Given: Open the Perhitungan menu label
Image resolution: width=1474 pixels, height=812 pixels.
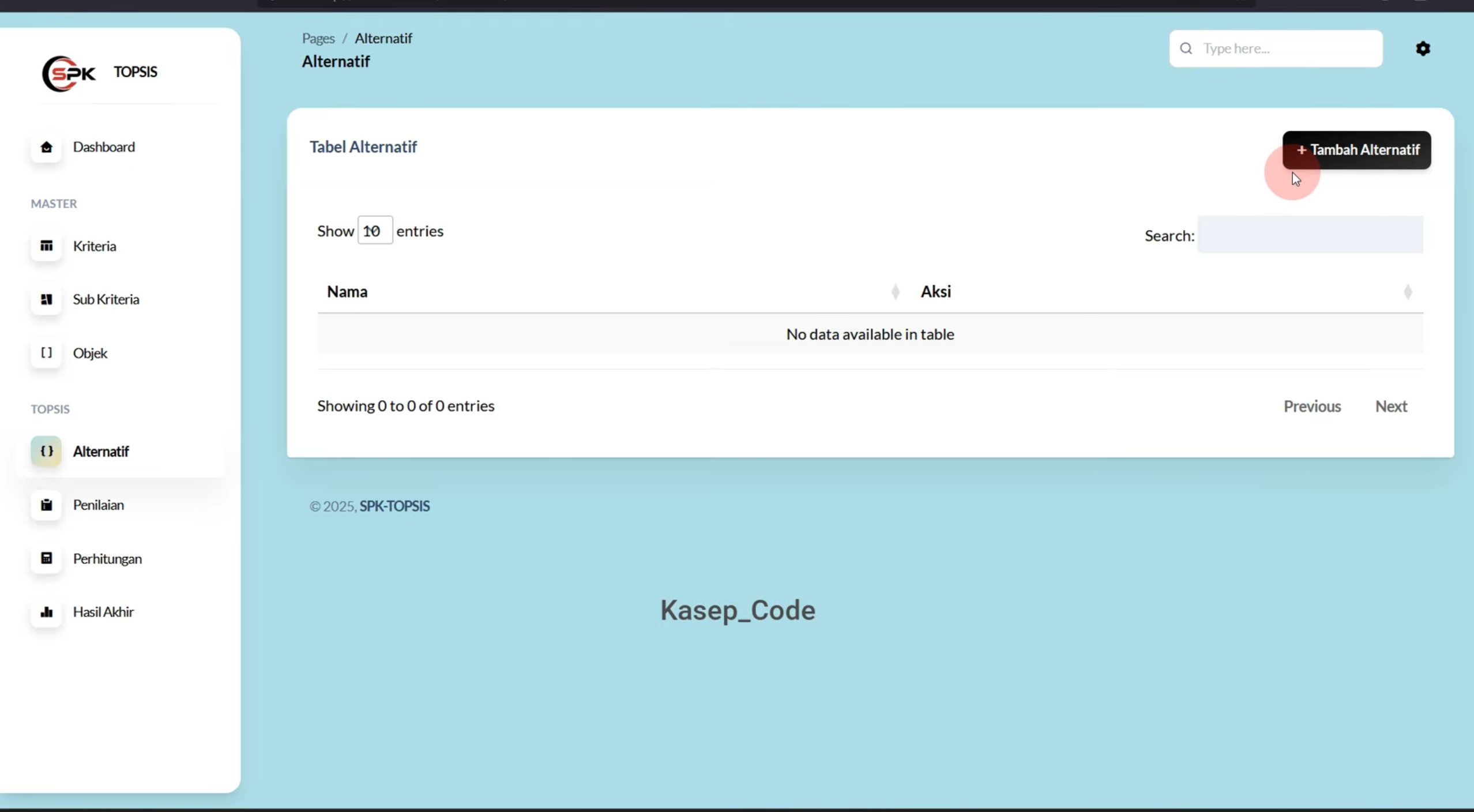Looking at the screenshot, I should [x=107, y=559].
